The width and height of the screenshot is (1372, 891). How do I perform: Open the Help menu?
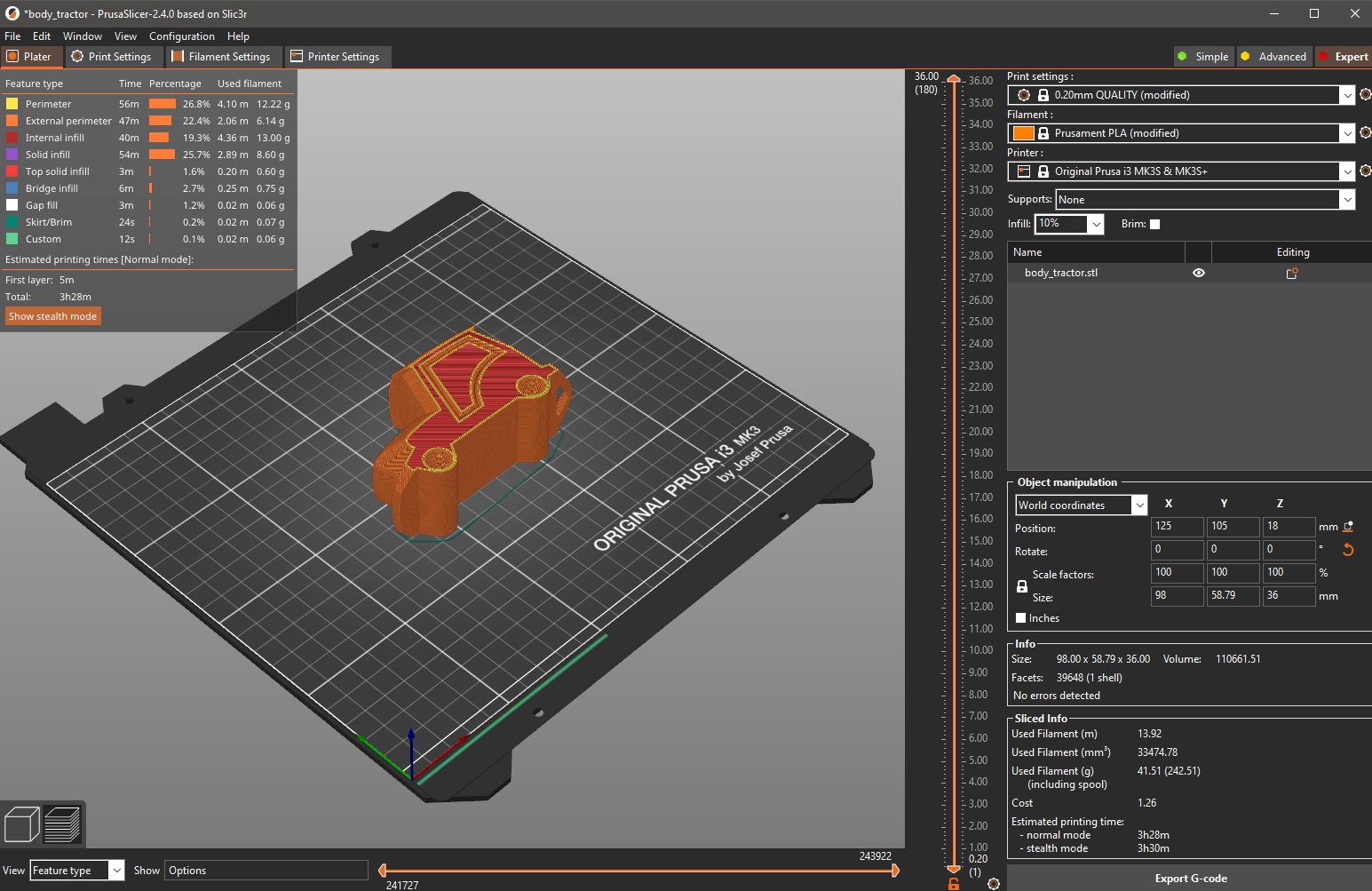[238, 36]
